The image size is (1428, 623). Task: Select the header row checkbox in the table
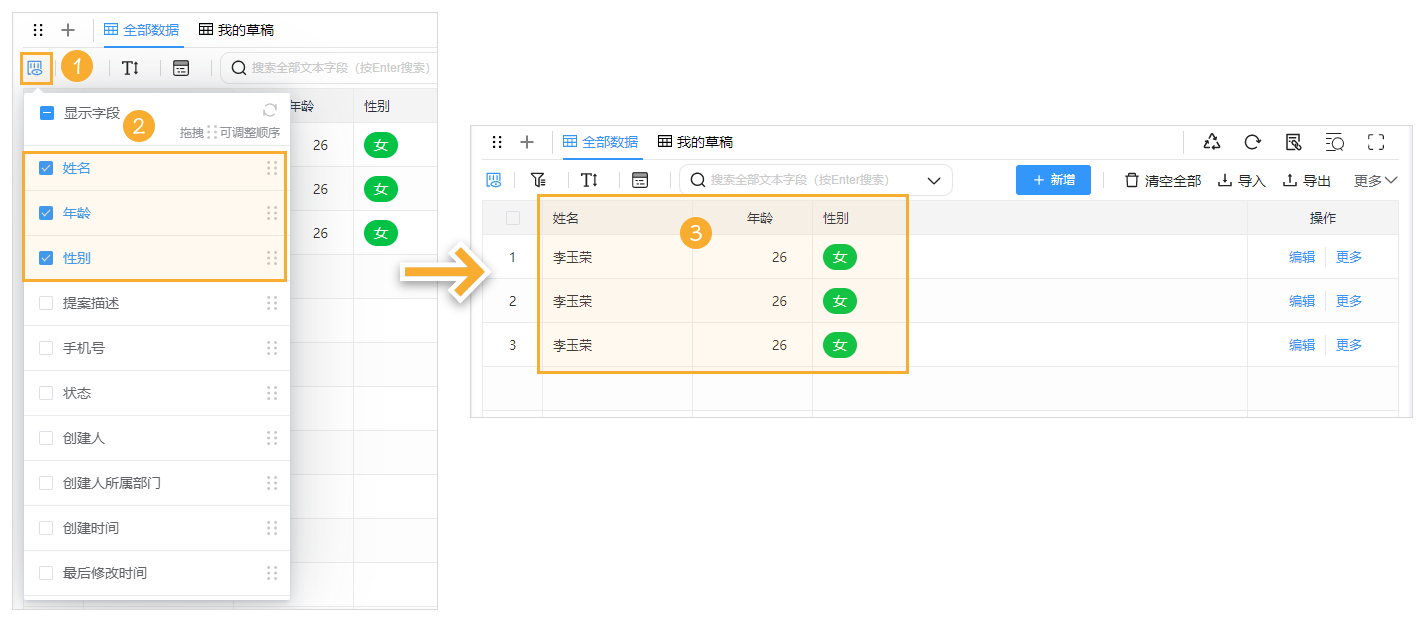tap(511, 217)
